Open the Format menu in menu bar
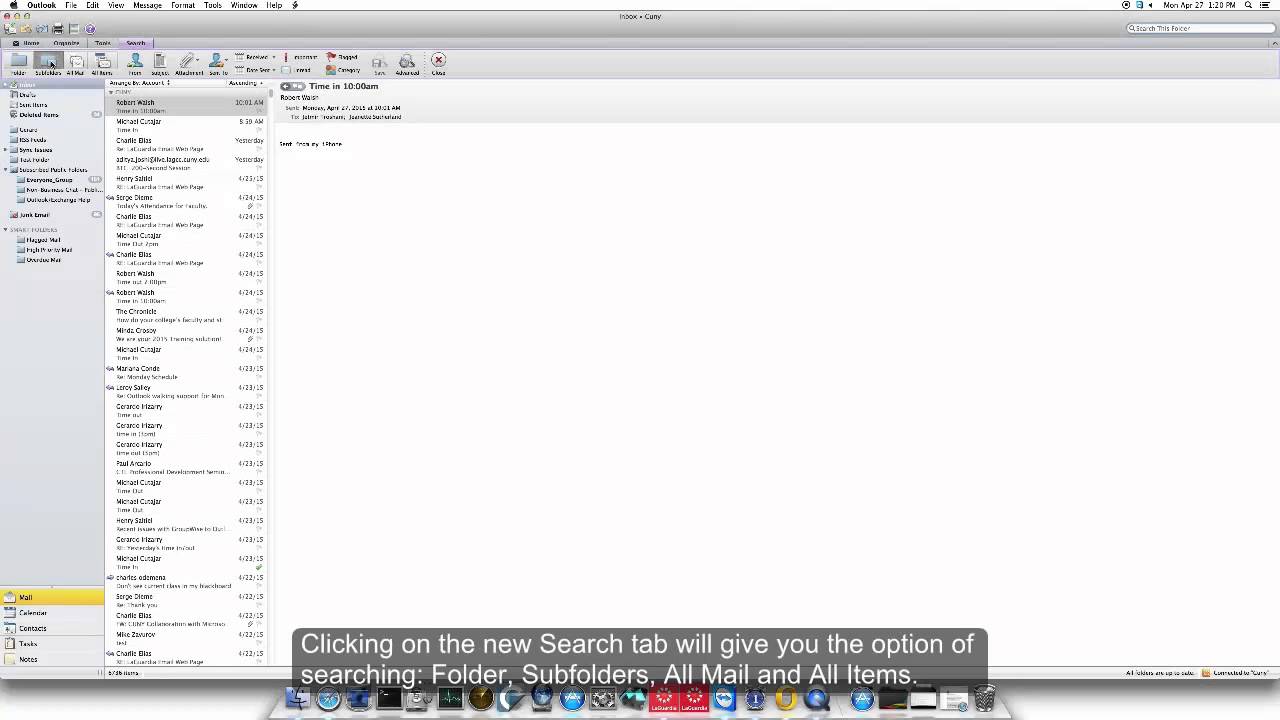The image size is (1280, 720). [183, 5]
